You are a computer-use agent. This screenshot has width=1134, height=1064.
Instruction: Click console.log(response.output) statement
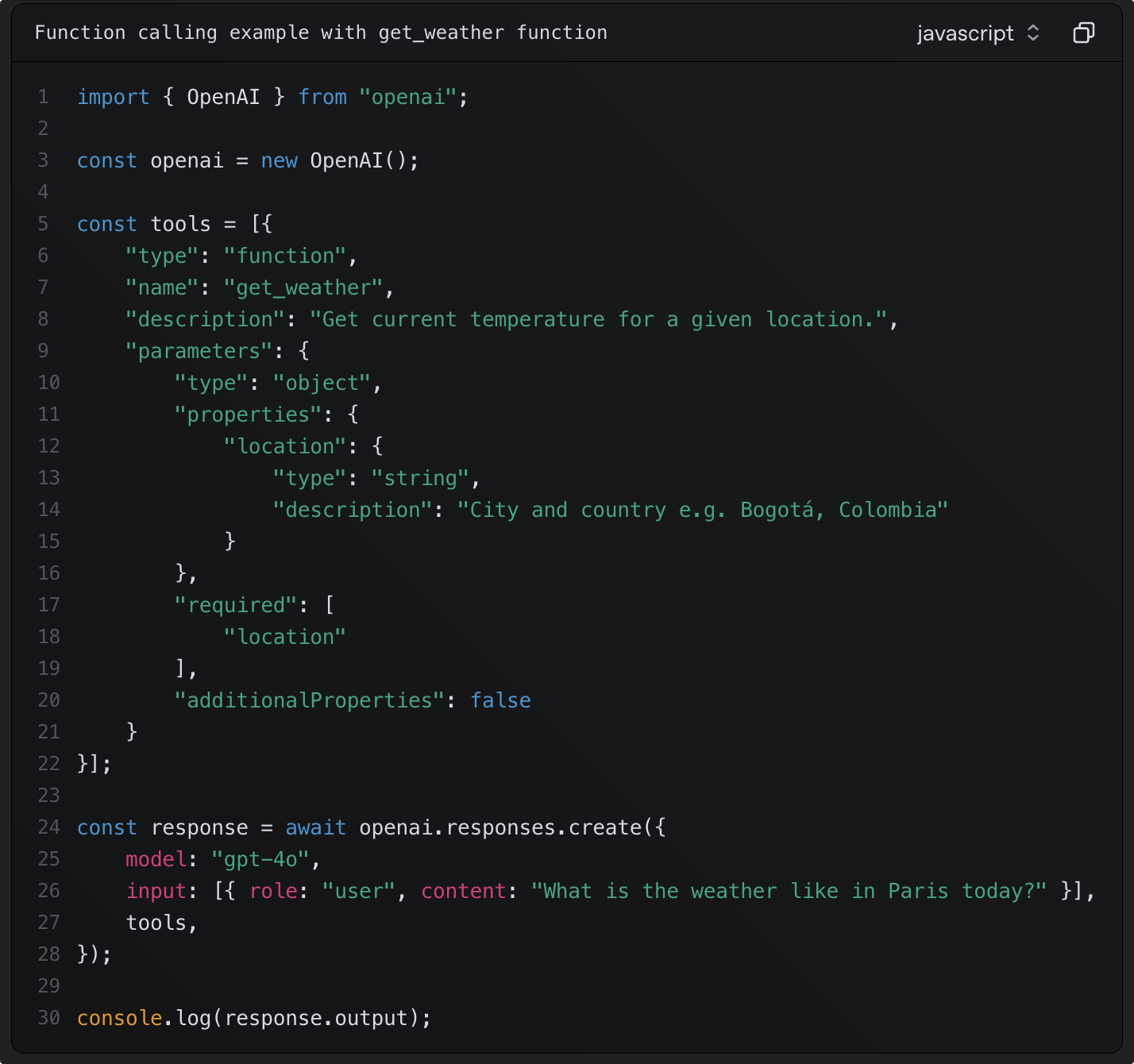pyautogui.click(x=254, y=1018)
